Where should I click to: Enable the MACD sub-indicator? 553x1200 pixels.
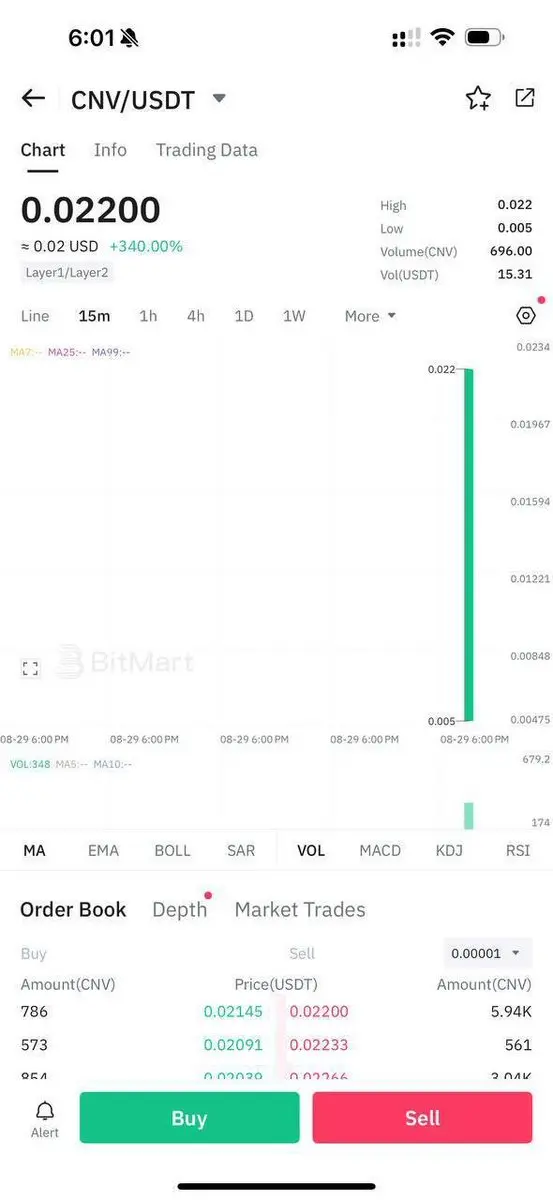pos(380,851)
